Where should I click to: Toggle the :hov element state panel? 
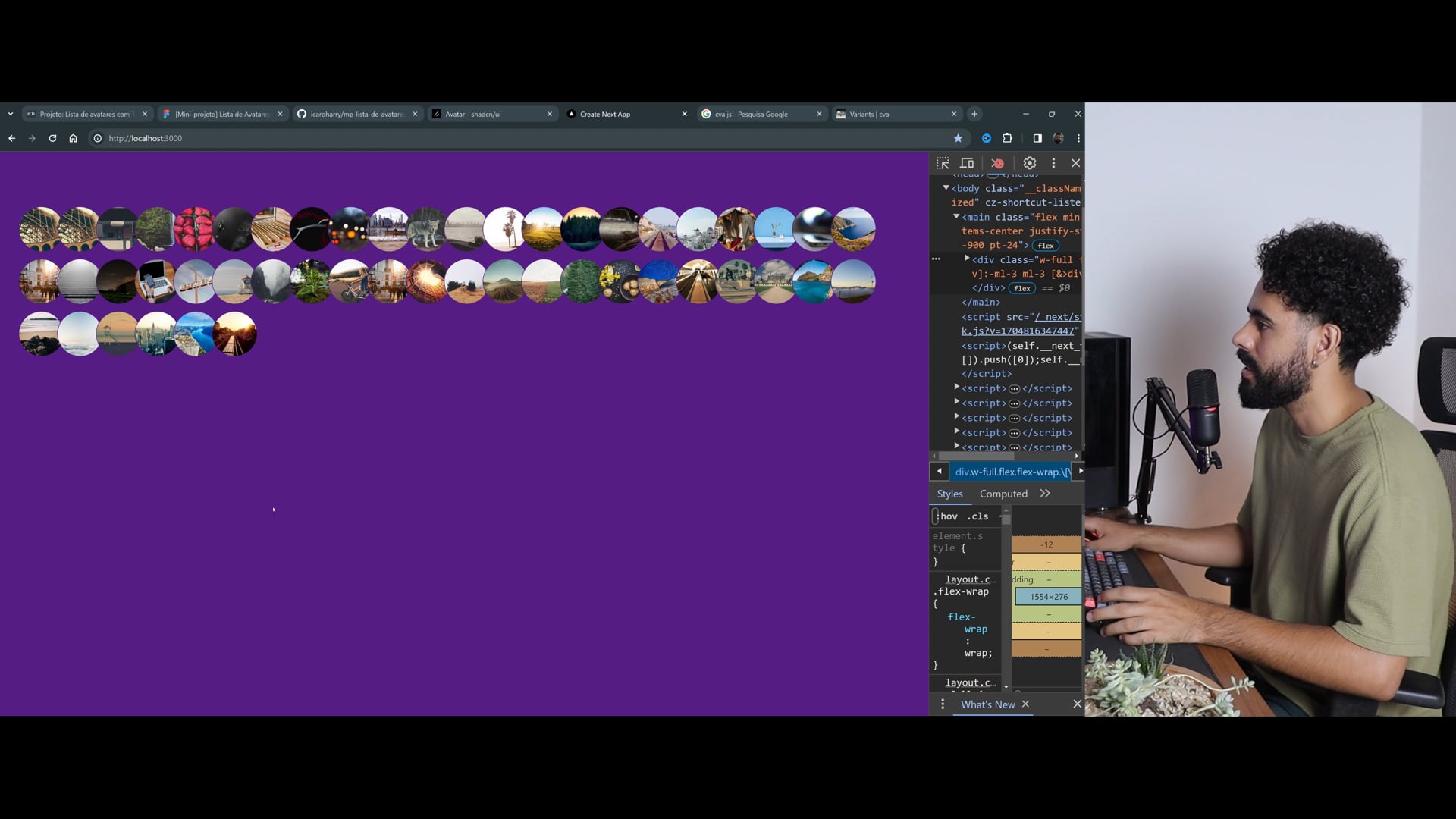948,516
